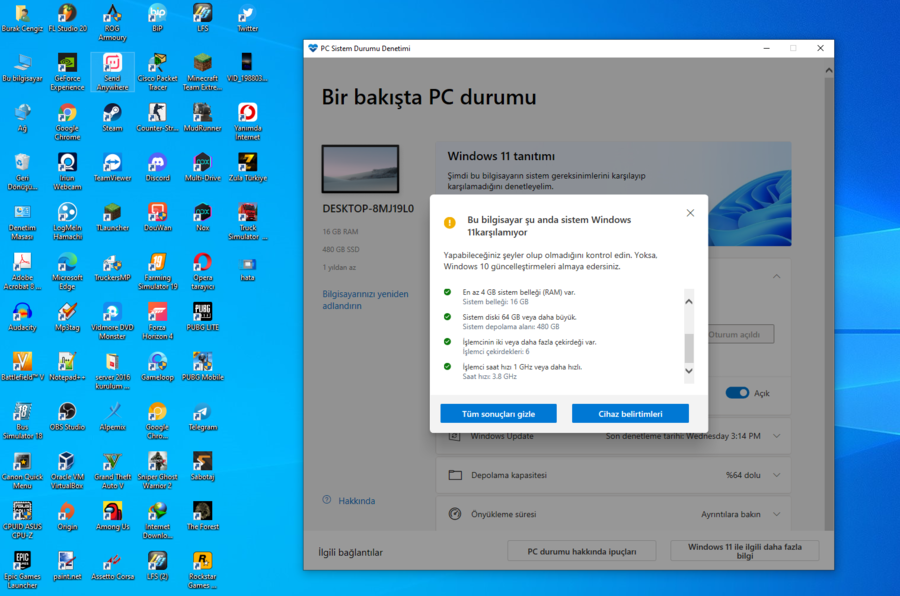Click the DouWan desktop icon
Viewport: 900px width, 596px height.
click(x=157, y=218)
